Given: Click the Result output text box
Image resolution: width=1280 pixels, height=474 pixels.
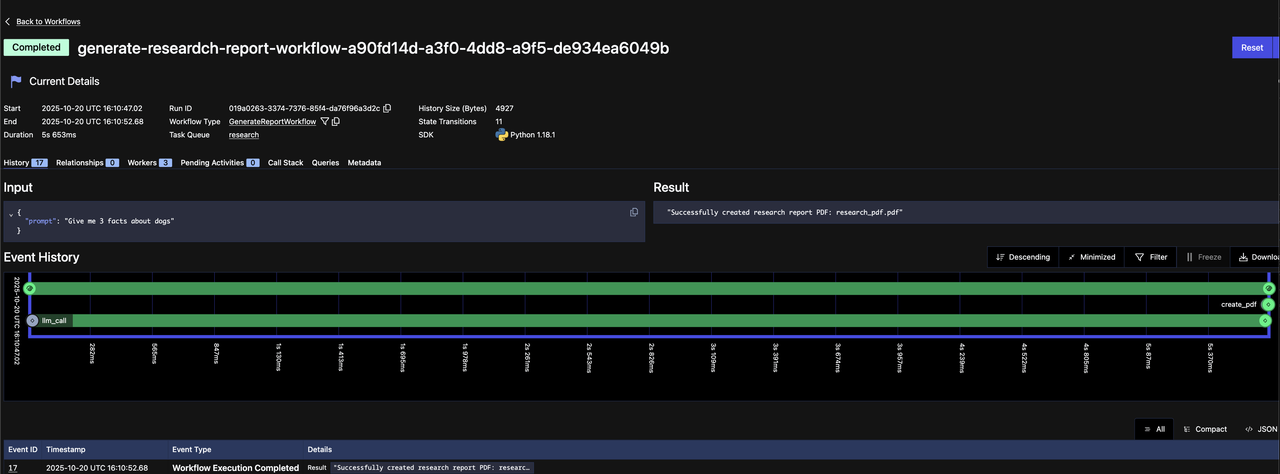Looking at the screenshot, I should coord(966,212).
